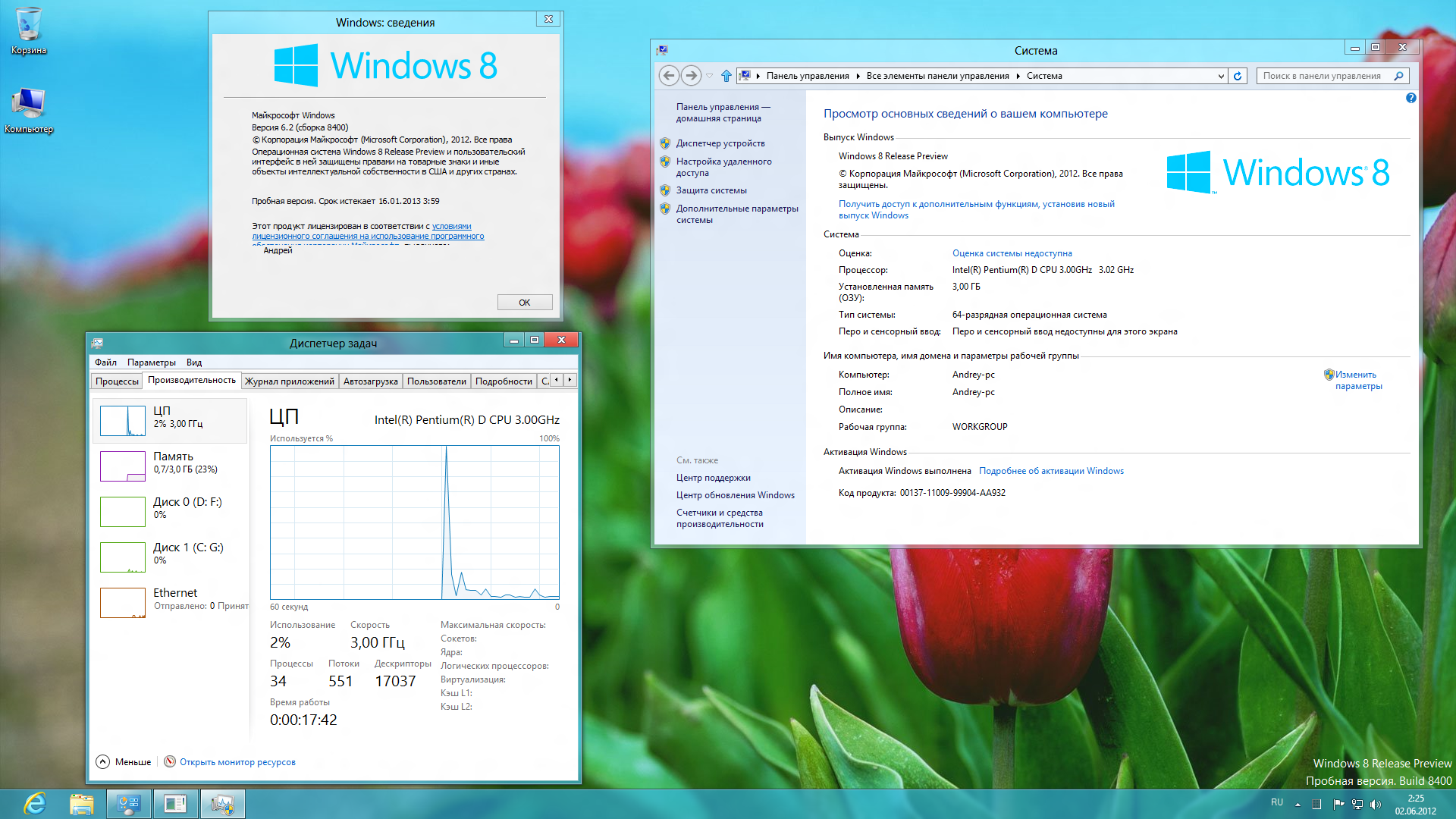Click the tab scroll left arrow in Task Manager
The image size is (1456, 819).
tap(557, 380)
